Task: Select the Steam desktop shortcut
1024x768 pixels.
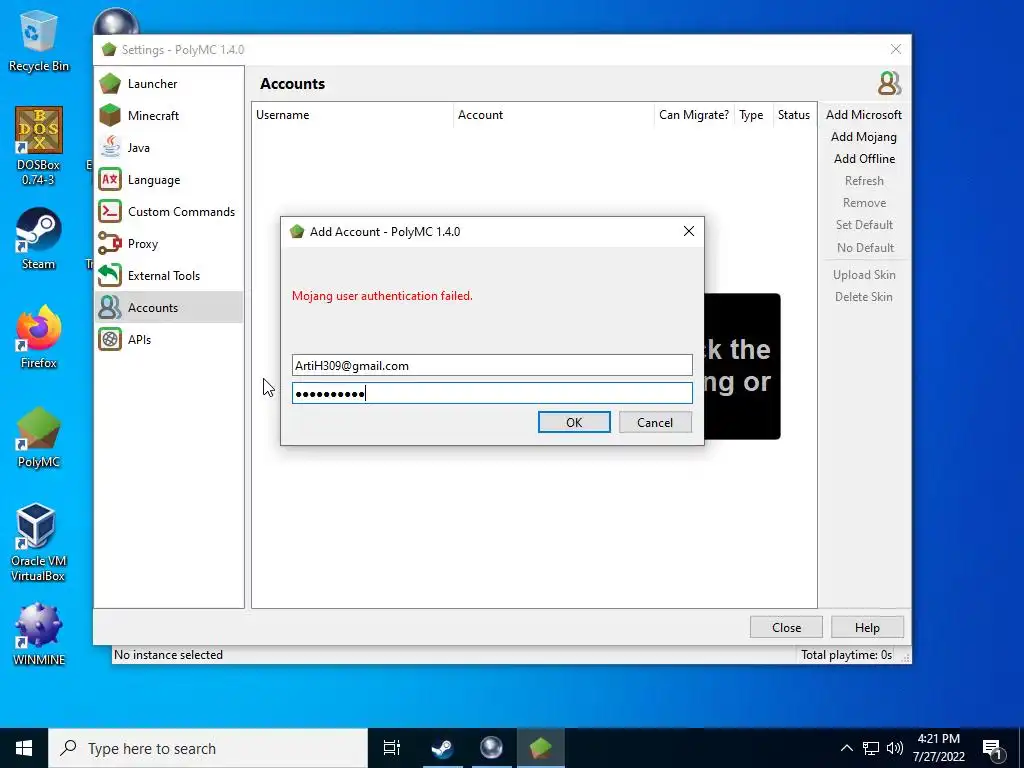Action: click(39, 239)
